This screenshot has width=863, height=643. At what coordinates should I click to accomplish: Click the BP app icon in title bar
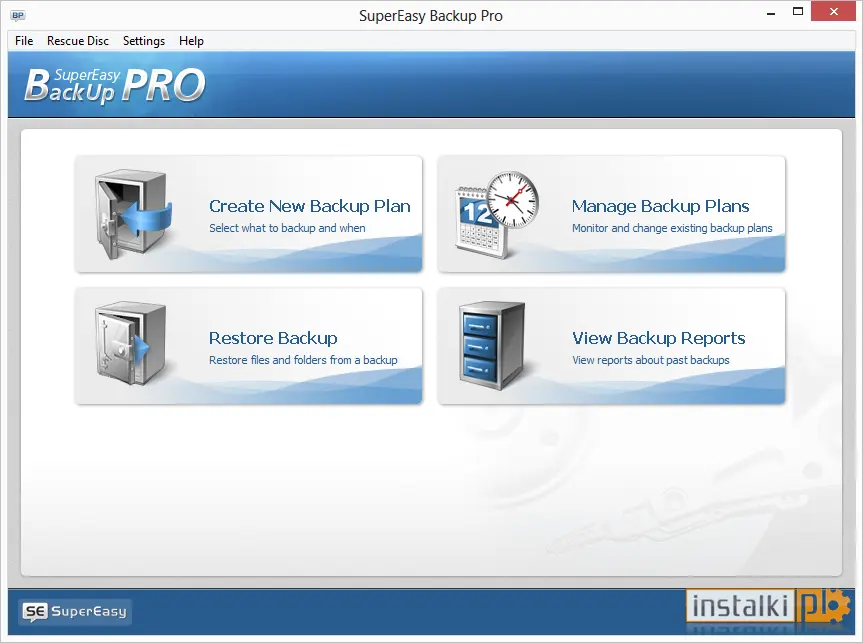(18, 15)
